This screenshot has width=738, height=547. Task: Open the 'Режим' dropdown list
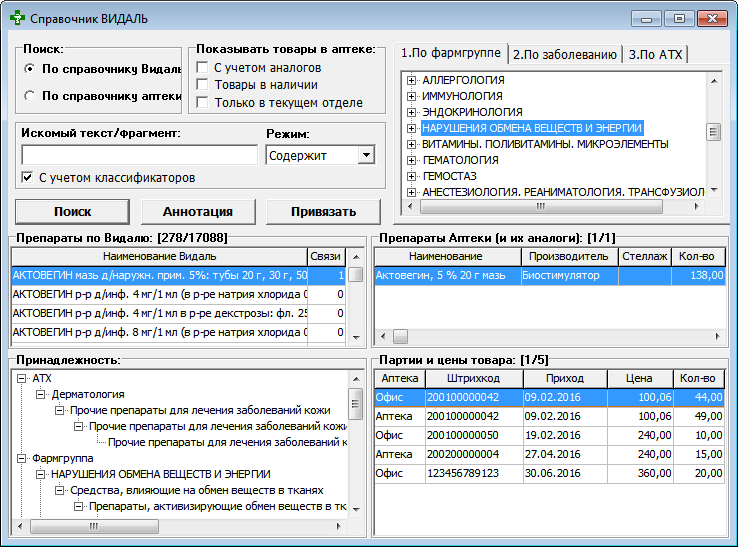(x=365, y=155)
